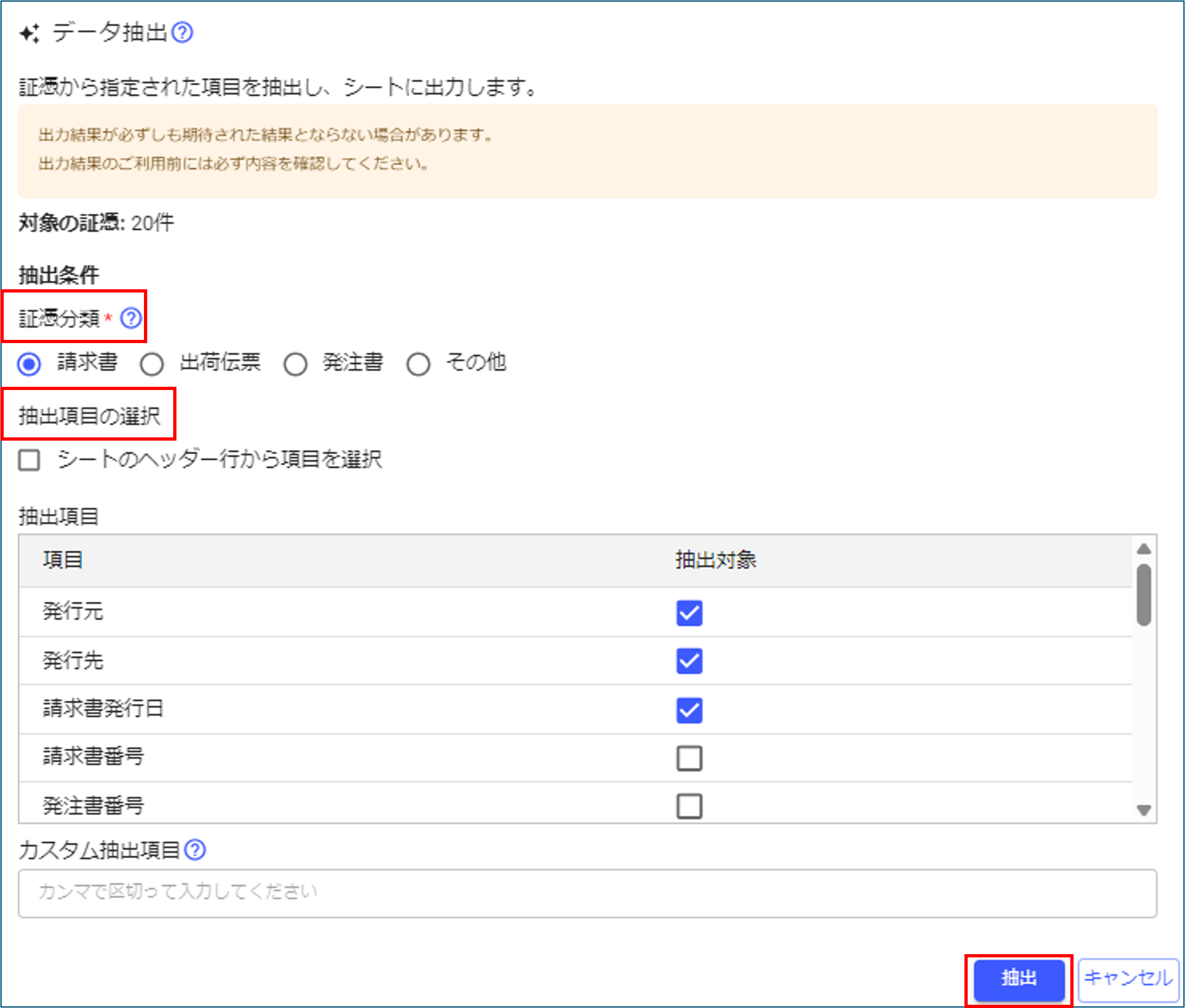1185x1008 pixels.
Task: Select the 発注書 radio button
Action: 295,364
